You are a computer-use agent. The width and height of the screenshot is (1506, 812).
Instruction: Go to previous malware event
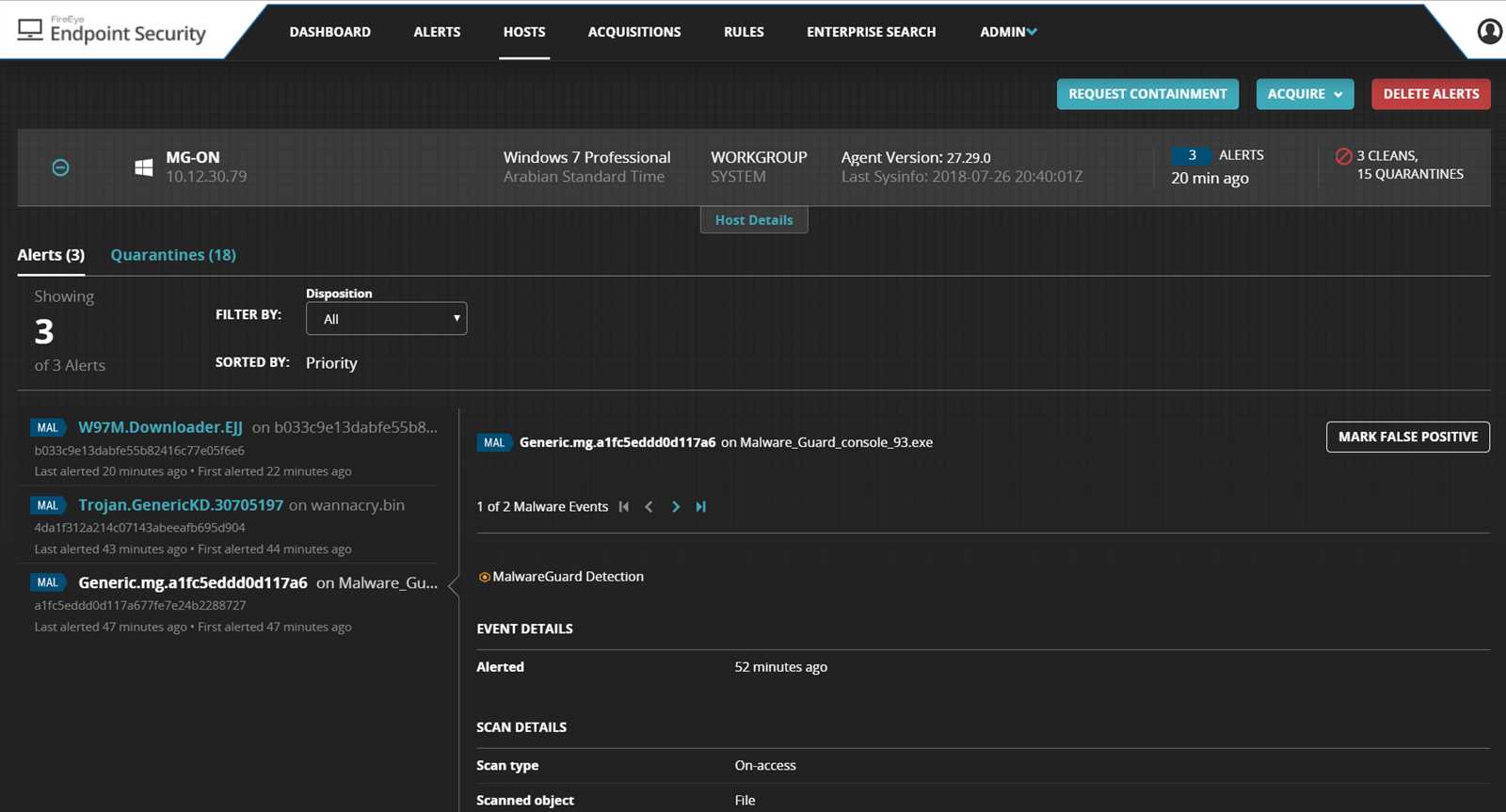(649, 507)
